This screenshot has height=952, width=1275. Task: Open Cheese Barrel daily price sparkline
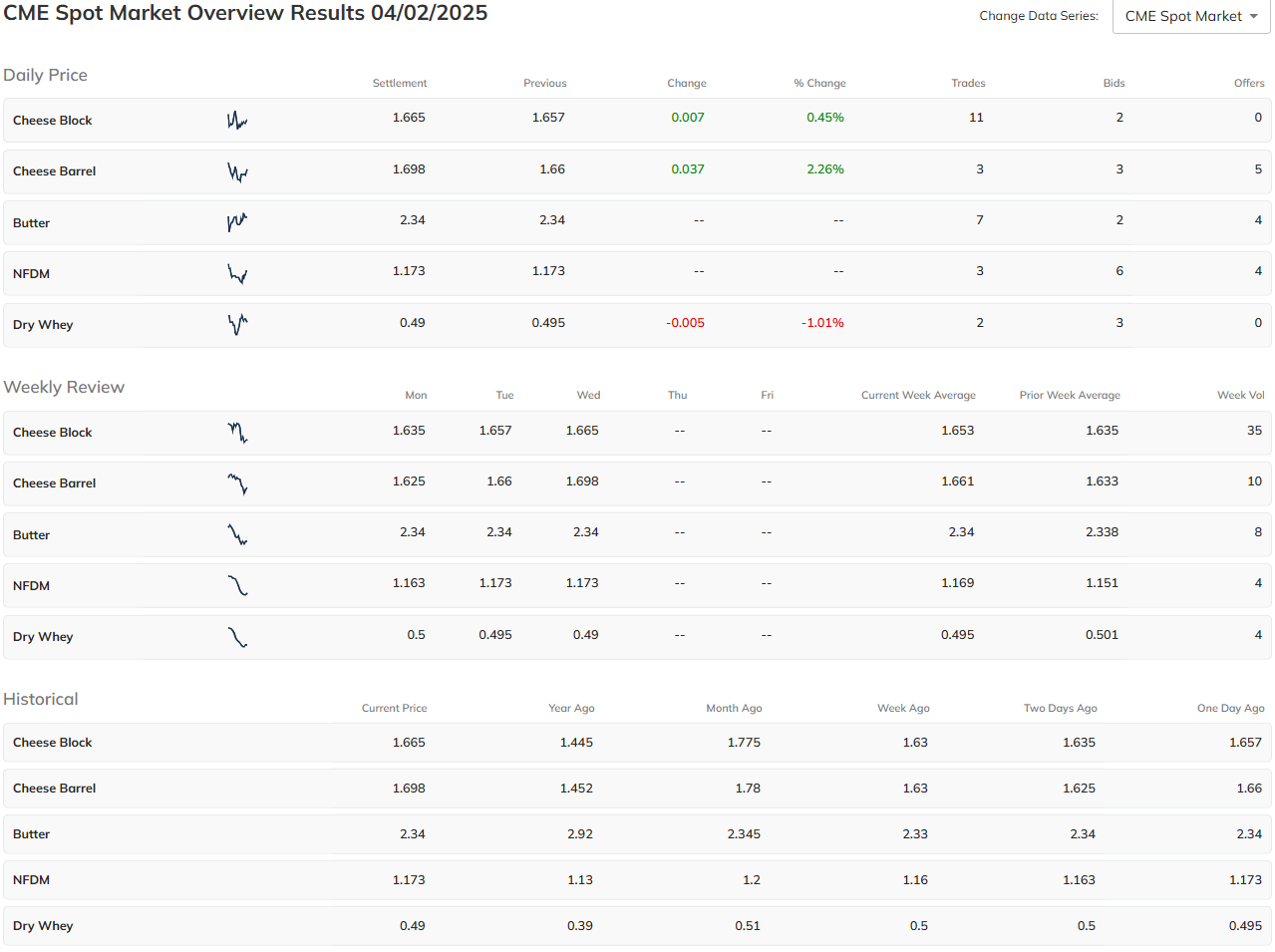tap(237, 171)
